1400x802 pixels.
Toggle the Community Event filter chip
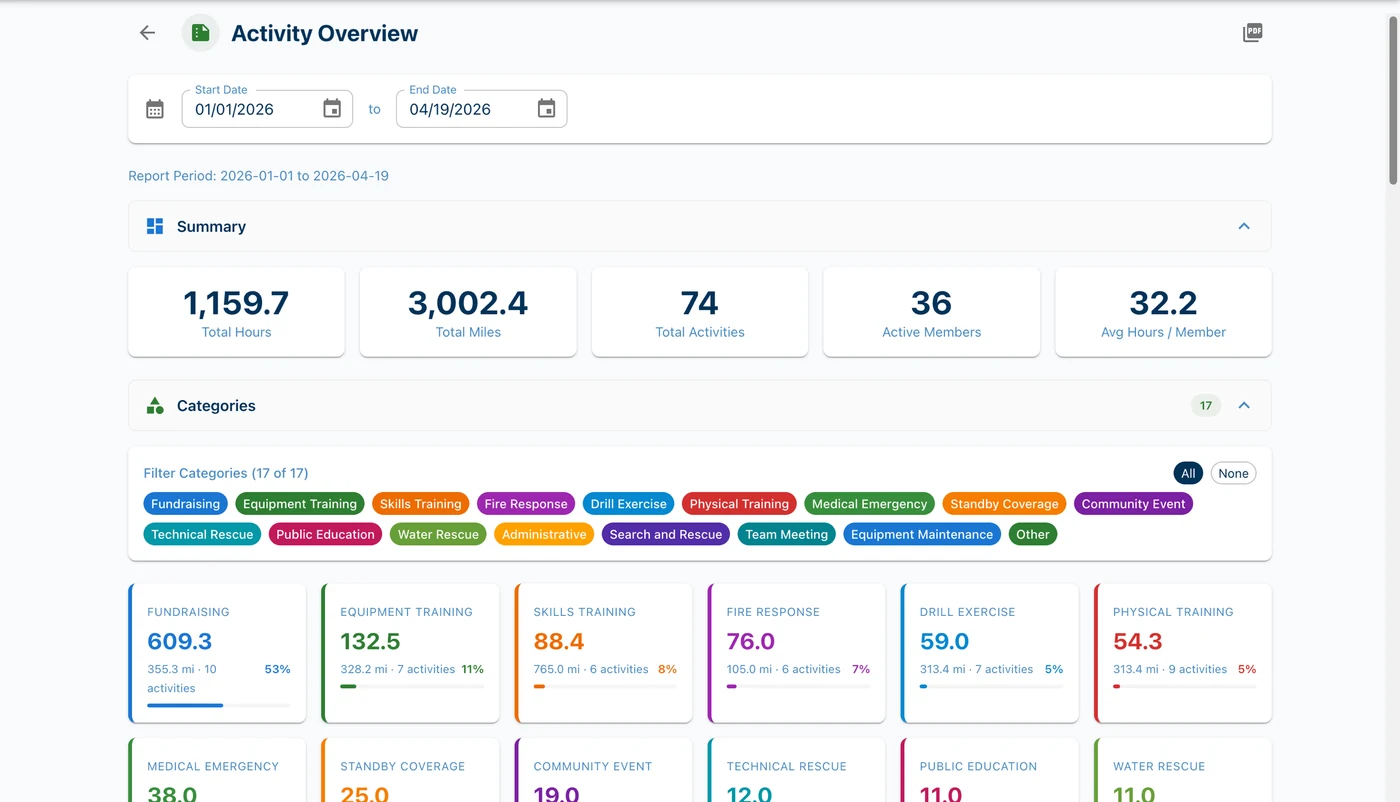1133,504
